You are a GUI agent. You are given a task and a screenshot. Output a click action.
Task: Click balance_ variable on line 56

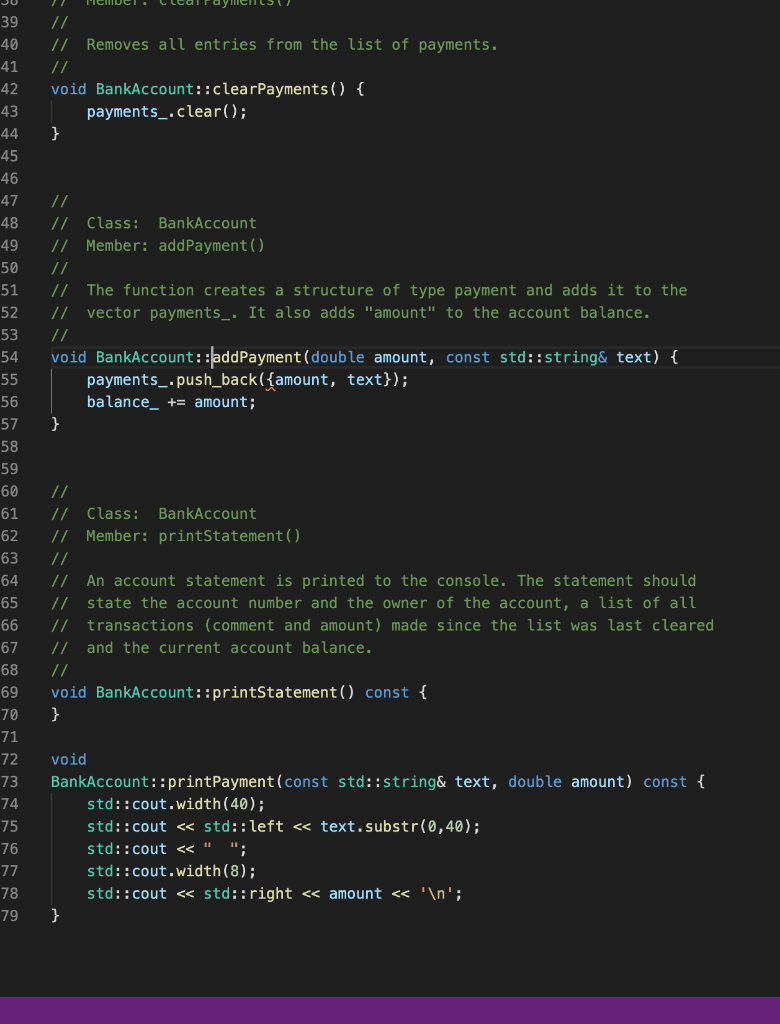[123, 402]
